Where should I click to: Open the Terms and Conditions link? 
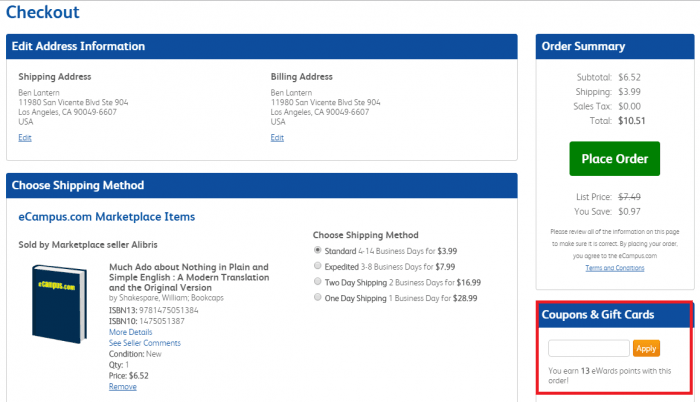[615, 268]
